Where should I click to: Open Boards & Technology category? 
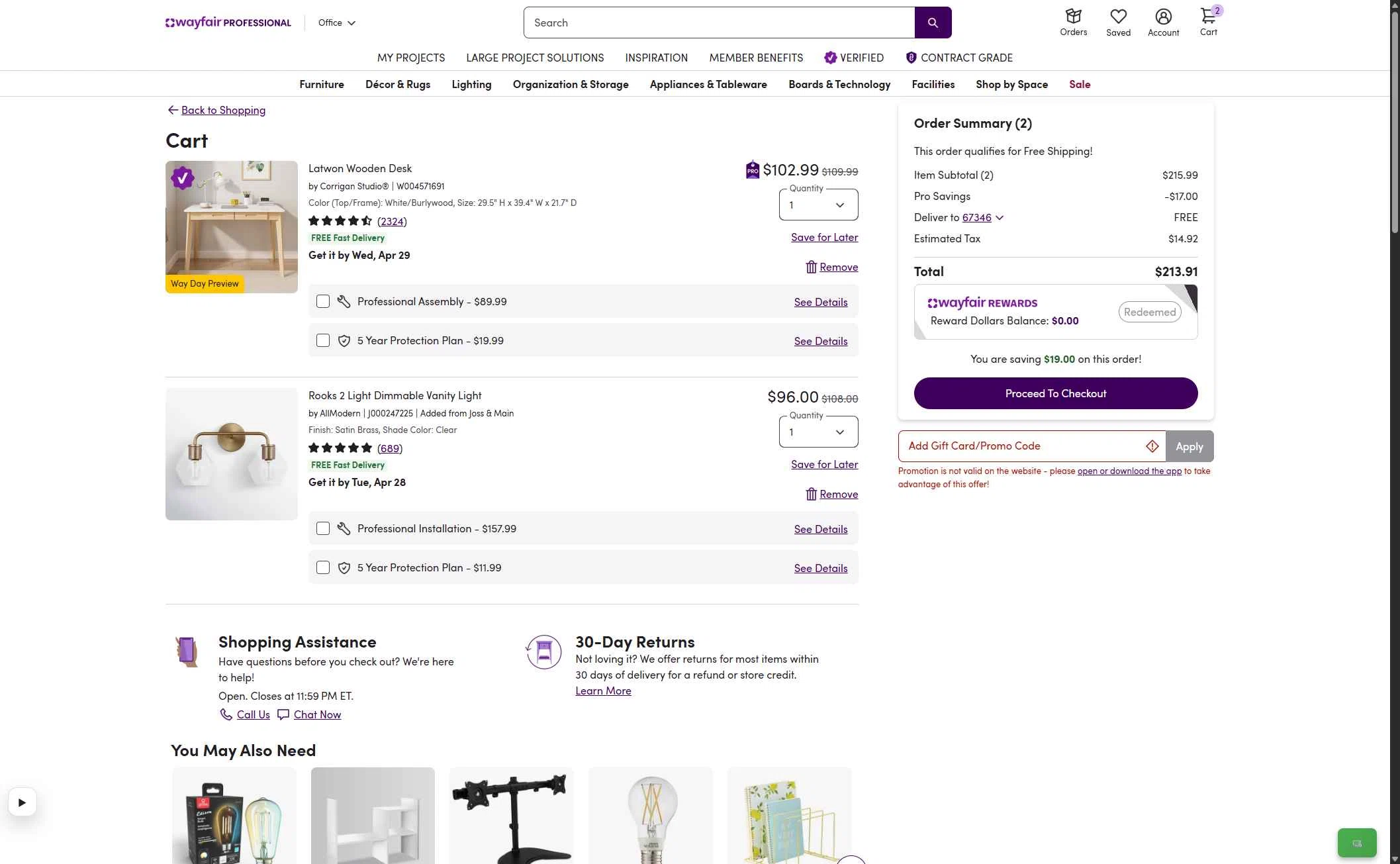pyautogui.click(x=839, y=84)
